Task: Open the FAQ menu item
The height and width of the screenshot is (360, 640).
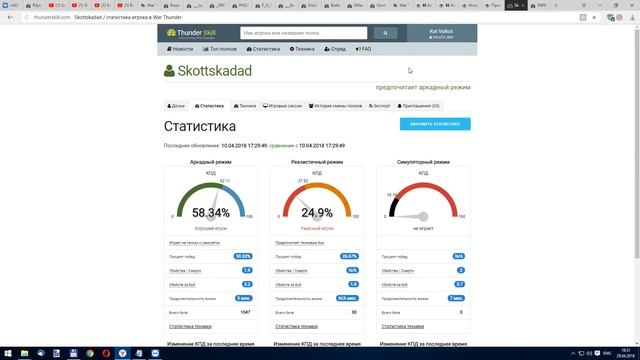Action: coord(363,49)
